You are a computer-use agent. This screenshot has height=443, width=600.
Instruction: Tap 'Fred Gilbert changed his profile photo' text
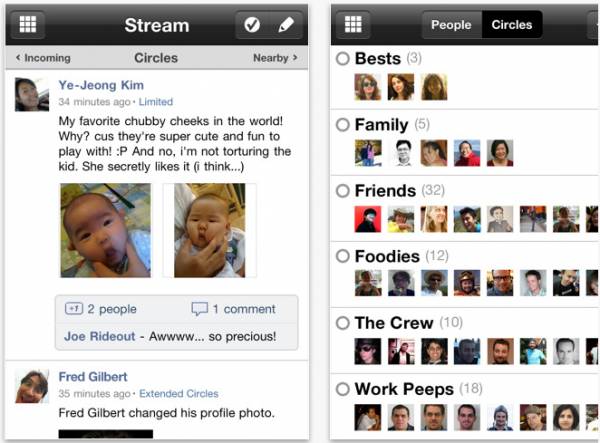click(x=167, y=413)
